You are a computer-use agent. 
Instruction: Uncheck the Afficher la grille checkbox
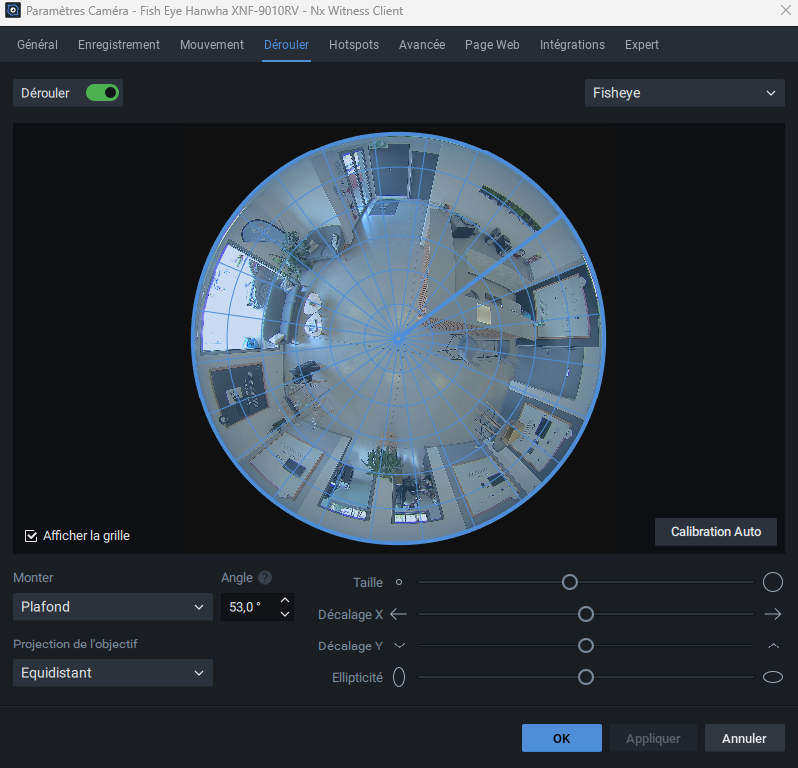(31, 536)
